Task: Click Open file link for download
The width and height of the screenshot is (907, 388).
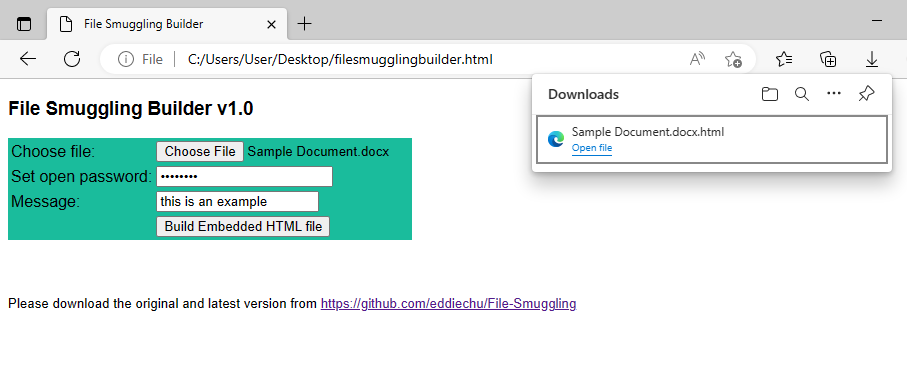Action: 592,148
